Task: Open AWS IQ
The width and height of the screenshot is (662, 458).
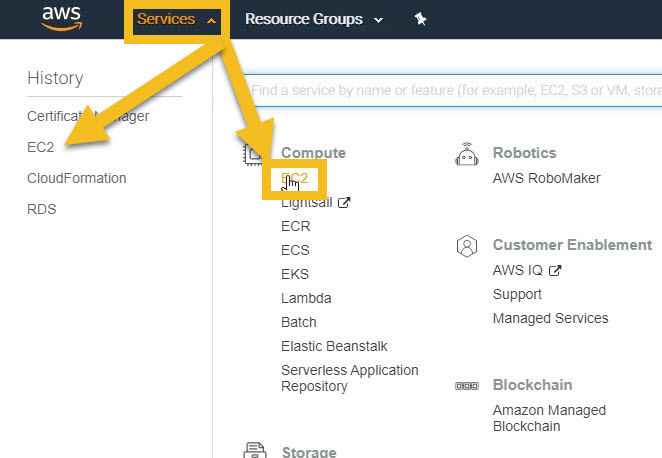Action: [518, 270]
